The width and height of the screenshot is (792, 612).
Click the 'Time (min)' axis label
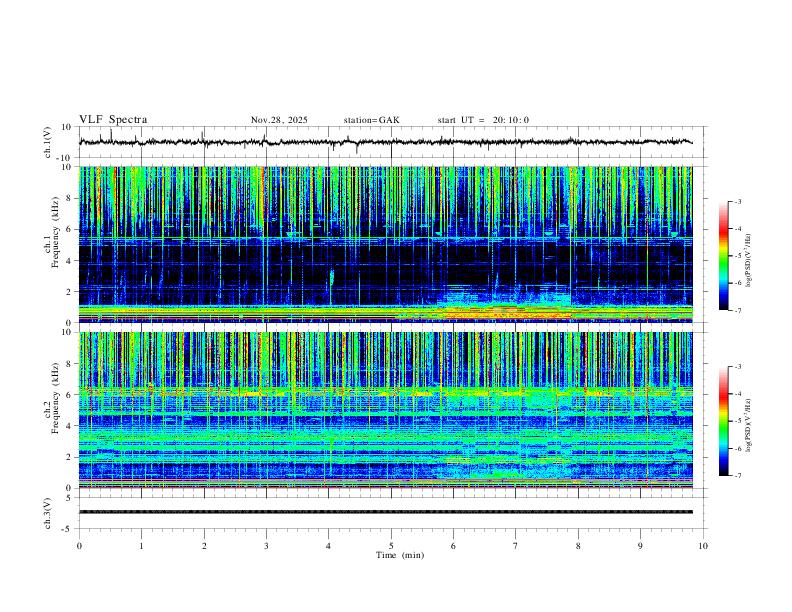pyautogui.click(x=400, y=555)
